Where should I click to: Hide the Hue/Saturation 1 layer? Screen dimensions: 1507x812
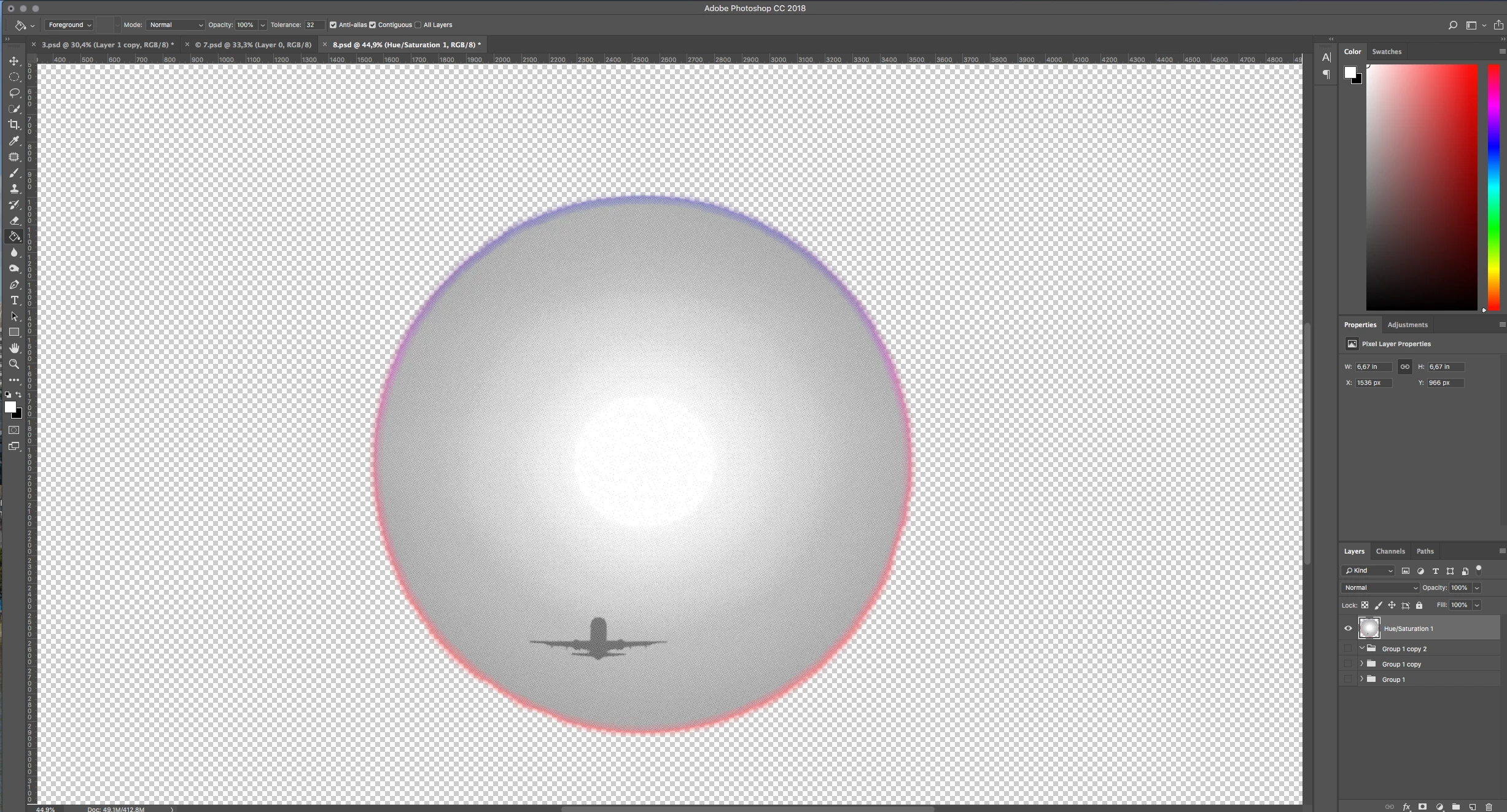[x=1348, y=628]
